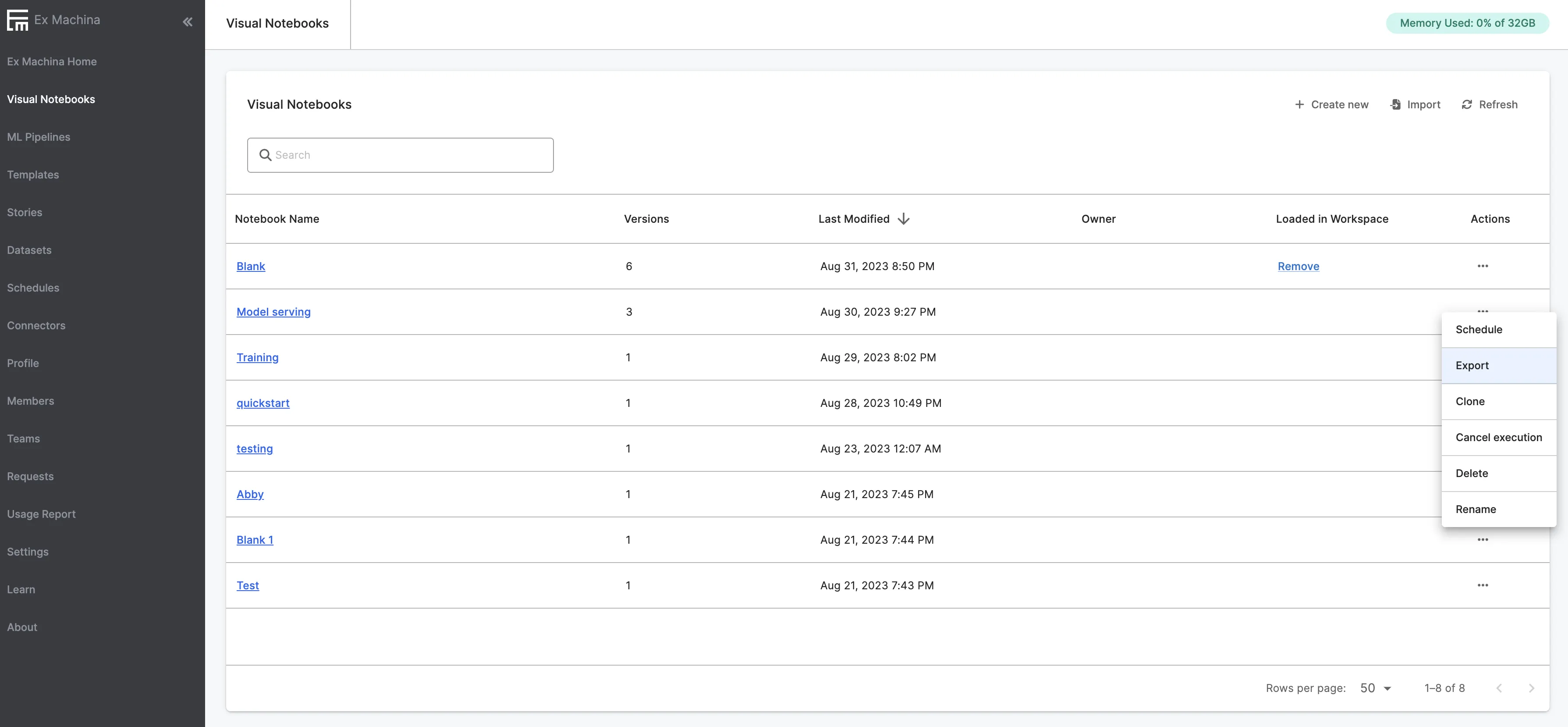Go to next page chevron

click(x=1532, y=688)
